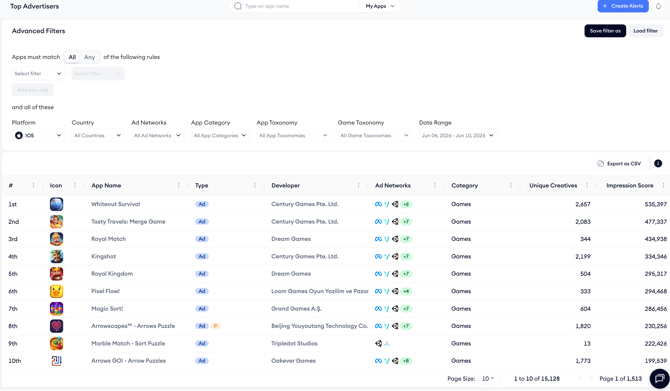Click the Pixel Flow! app icon

(56, 291)
